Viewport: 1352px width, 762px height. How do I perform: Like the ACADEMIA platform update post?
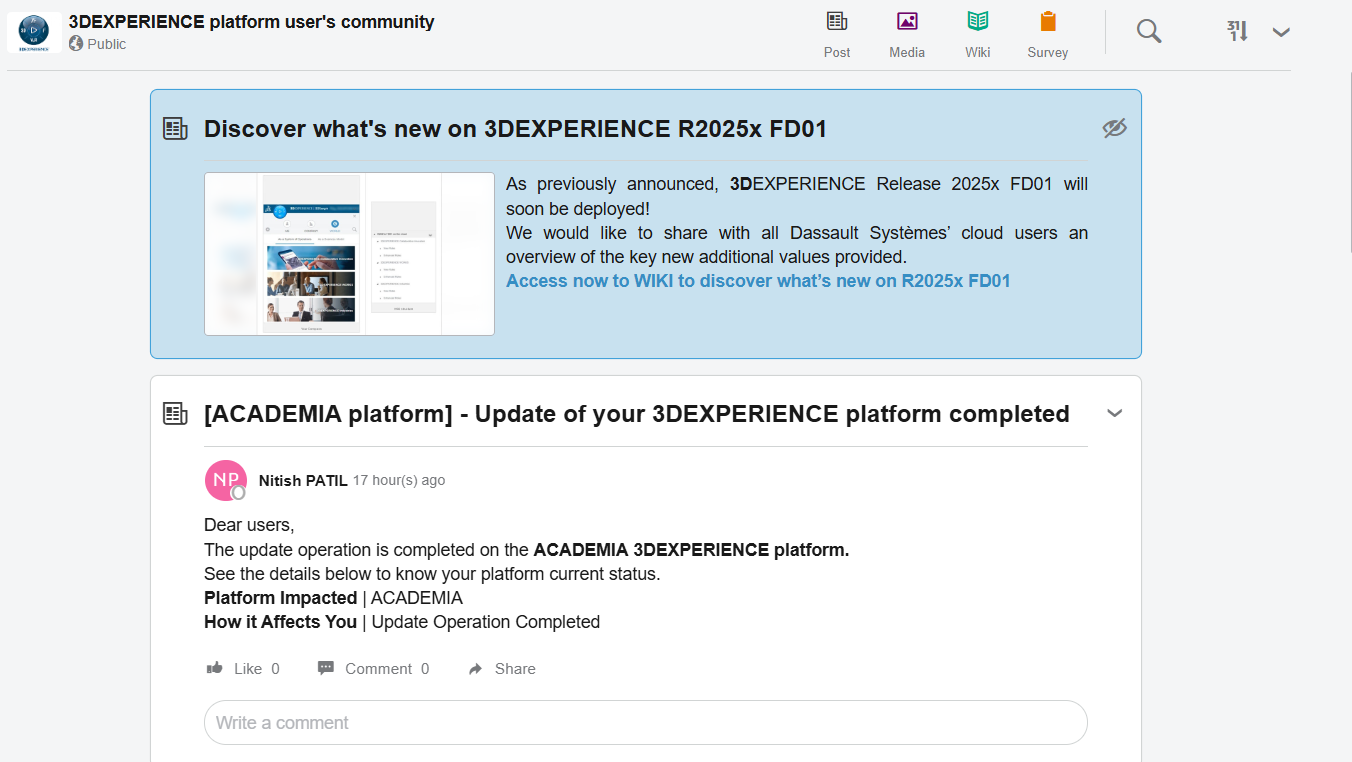[x=242, y=669]
